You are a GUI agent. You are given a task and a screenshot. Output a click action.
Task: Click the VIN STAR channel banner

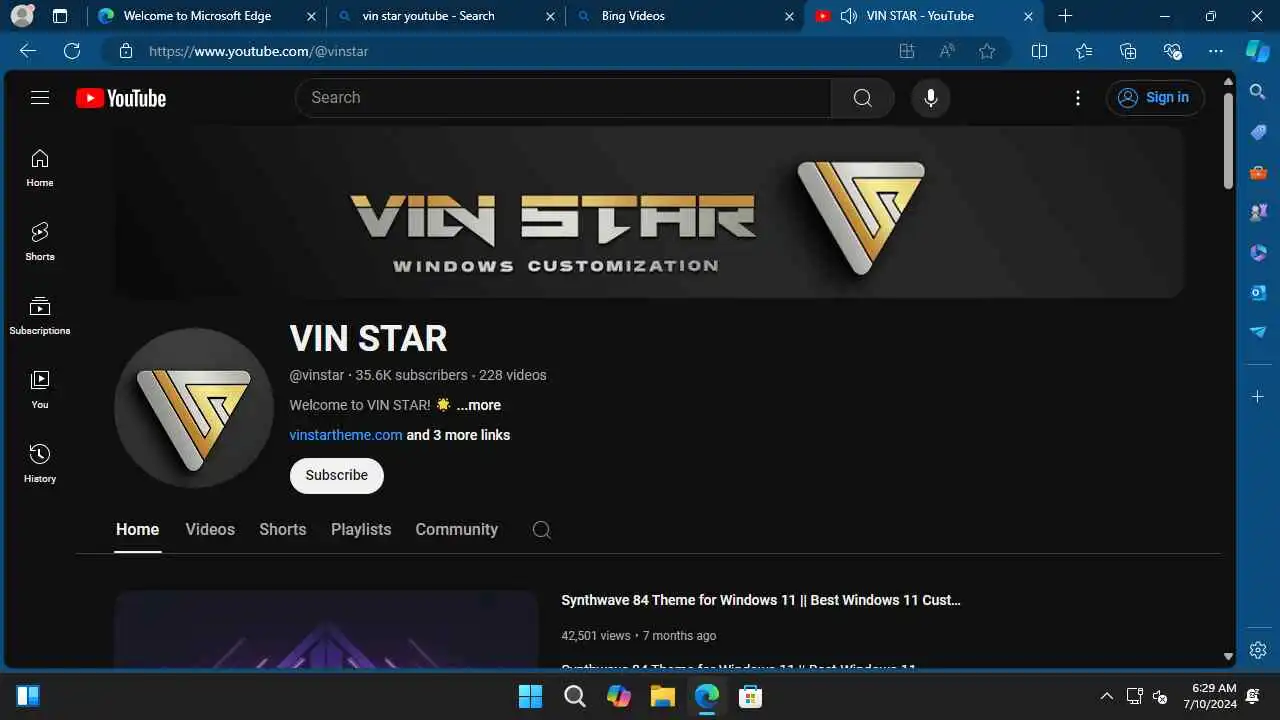pos(649,212)
